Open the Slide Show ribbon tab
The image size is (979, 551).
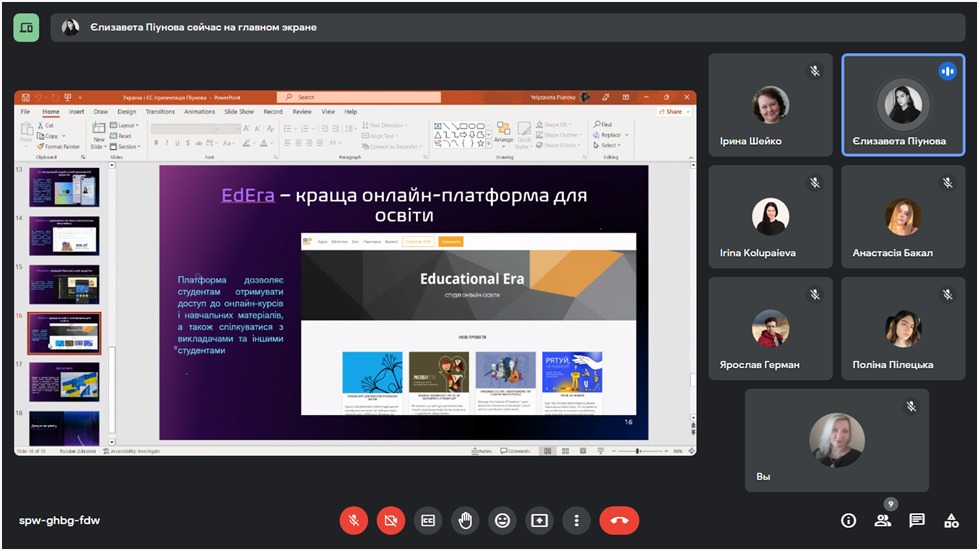239,112
